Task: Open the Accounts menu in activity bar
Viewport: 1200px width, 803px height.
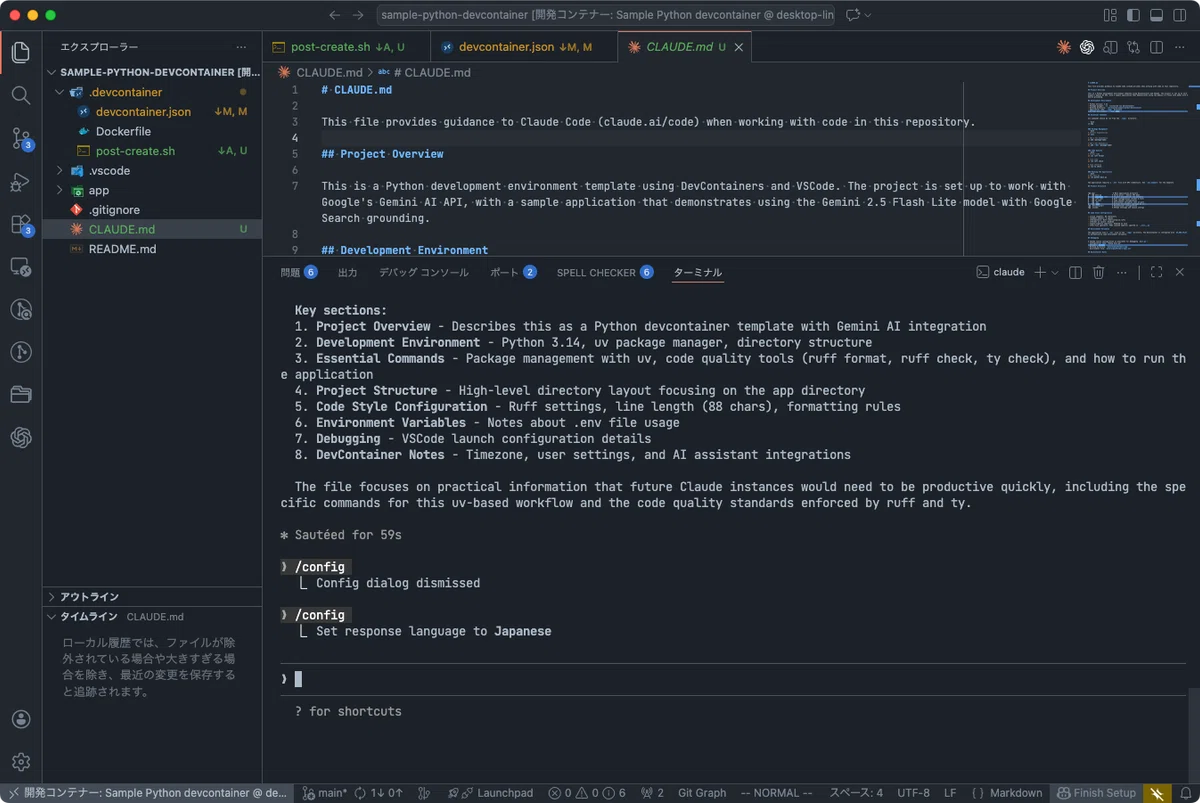Action: [21, 719]
